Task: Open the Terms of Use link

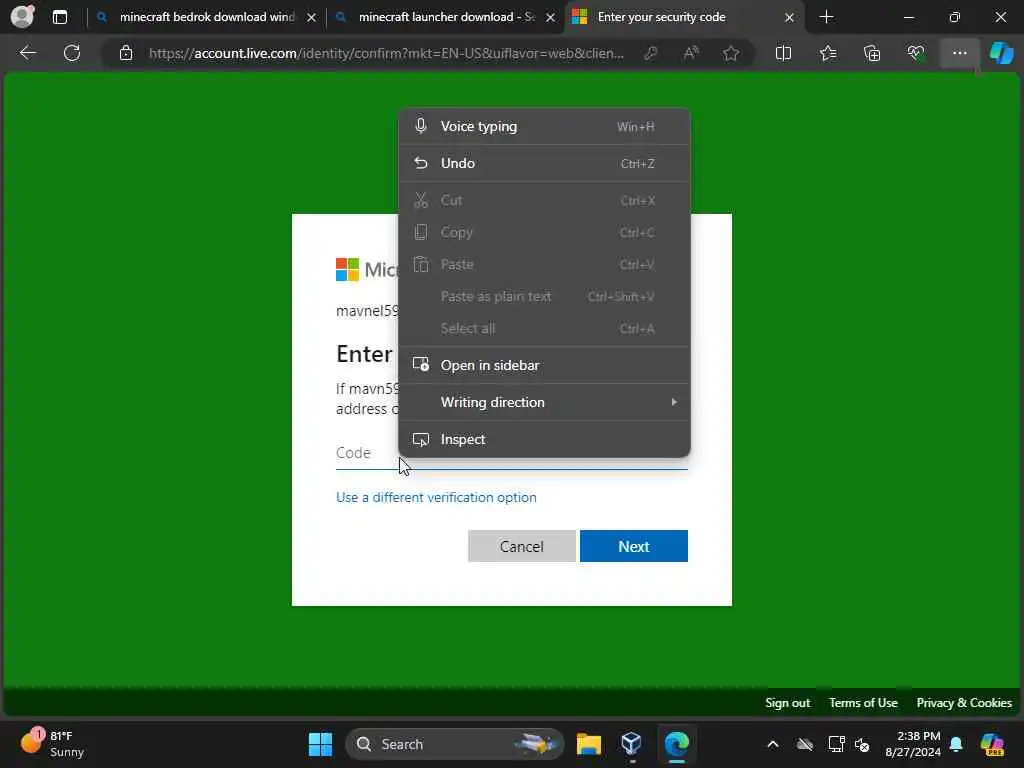Action: coord(863,703)
